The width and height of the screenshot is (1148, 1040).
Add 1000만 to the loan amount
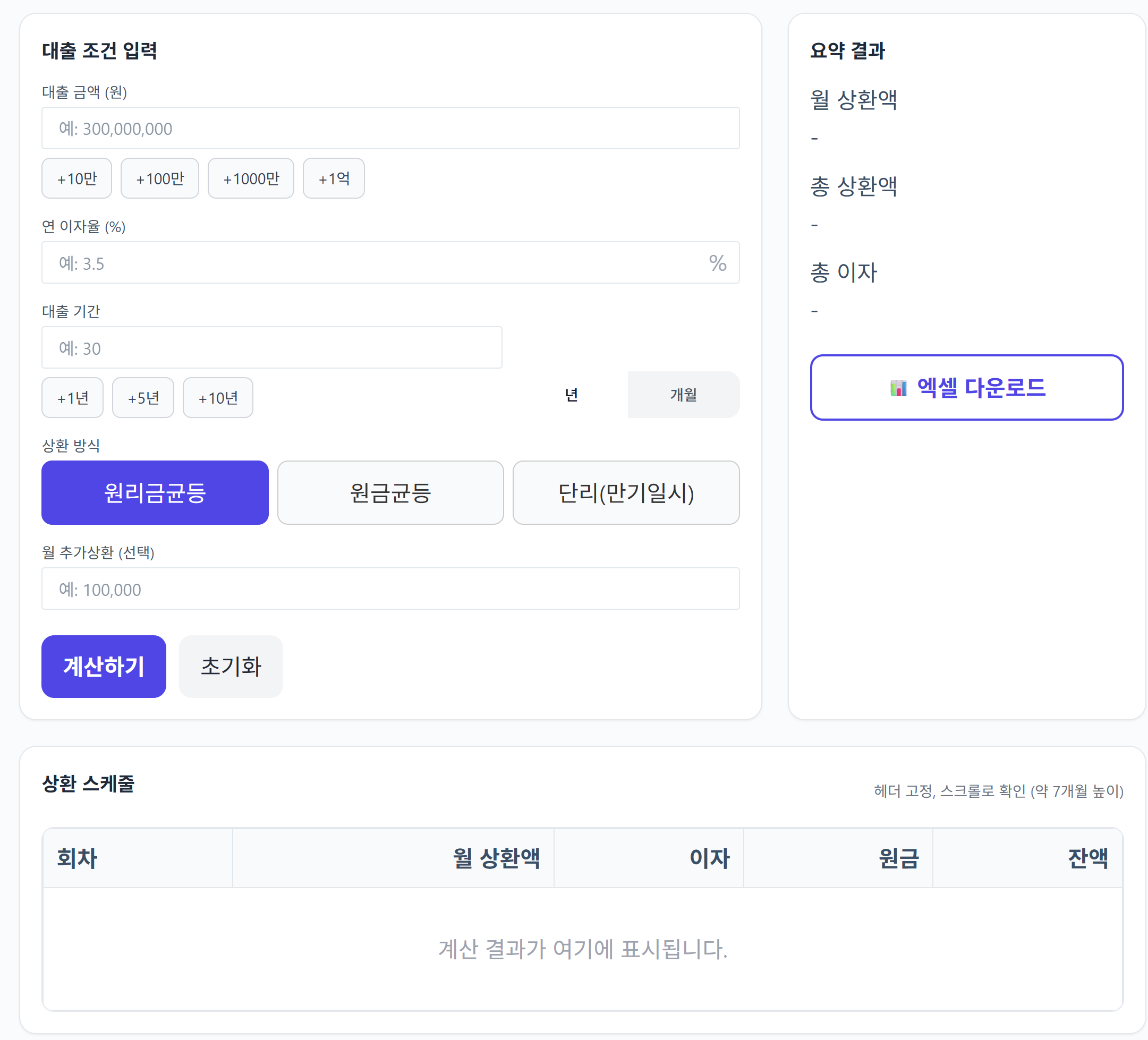point(251,178)
